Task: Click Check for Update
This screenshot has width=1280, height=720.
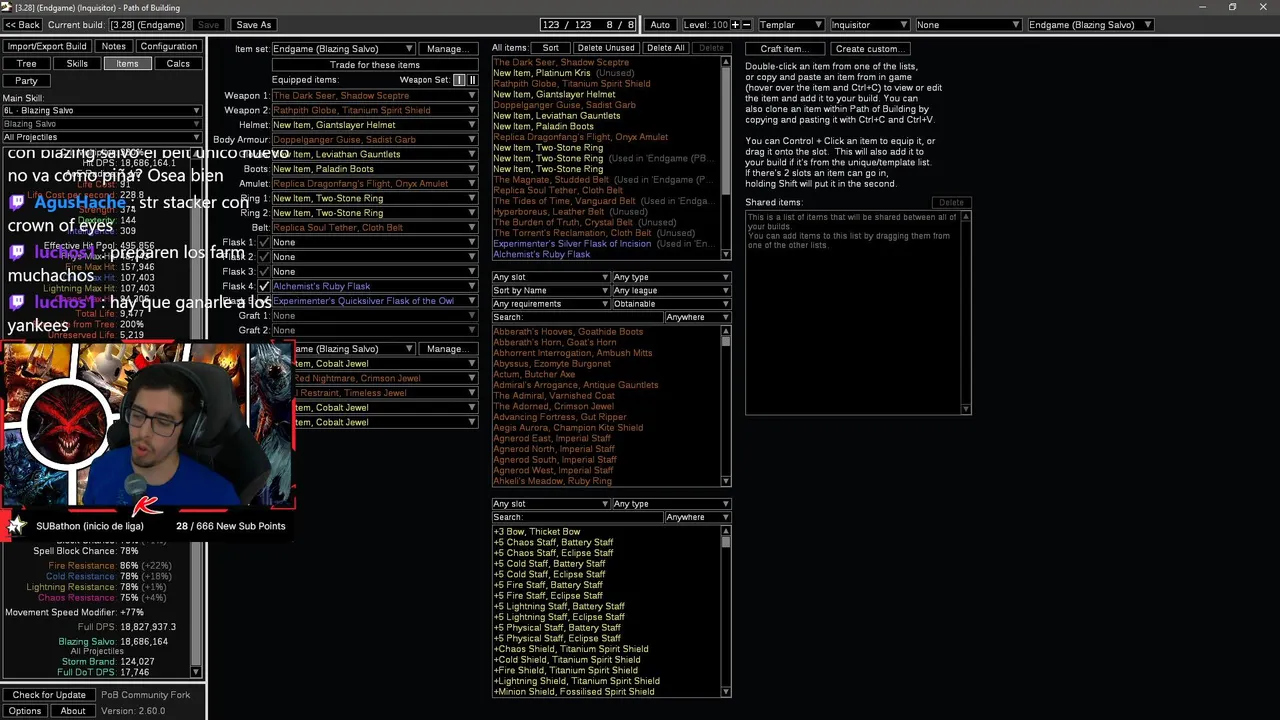Action: [x=49, y=695]
